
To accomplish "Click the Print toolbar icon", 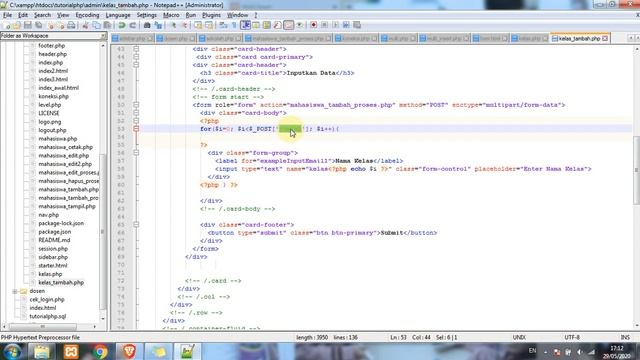I will click(71, 25).
